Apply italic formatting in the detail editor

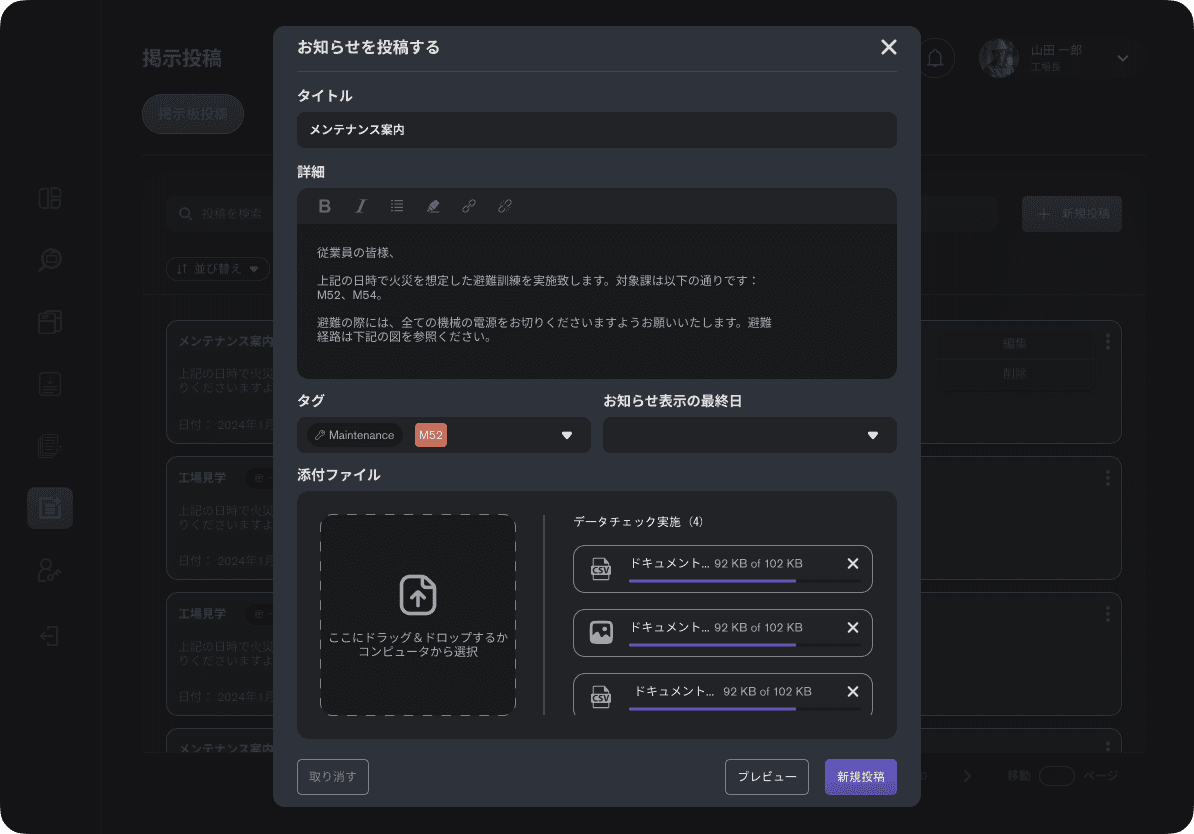tap(360, 206)
